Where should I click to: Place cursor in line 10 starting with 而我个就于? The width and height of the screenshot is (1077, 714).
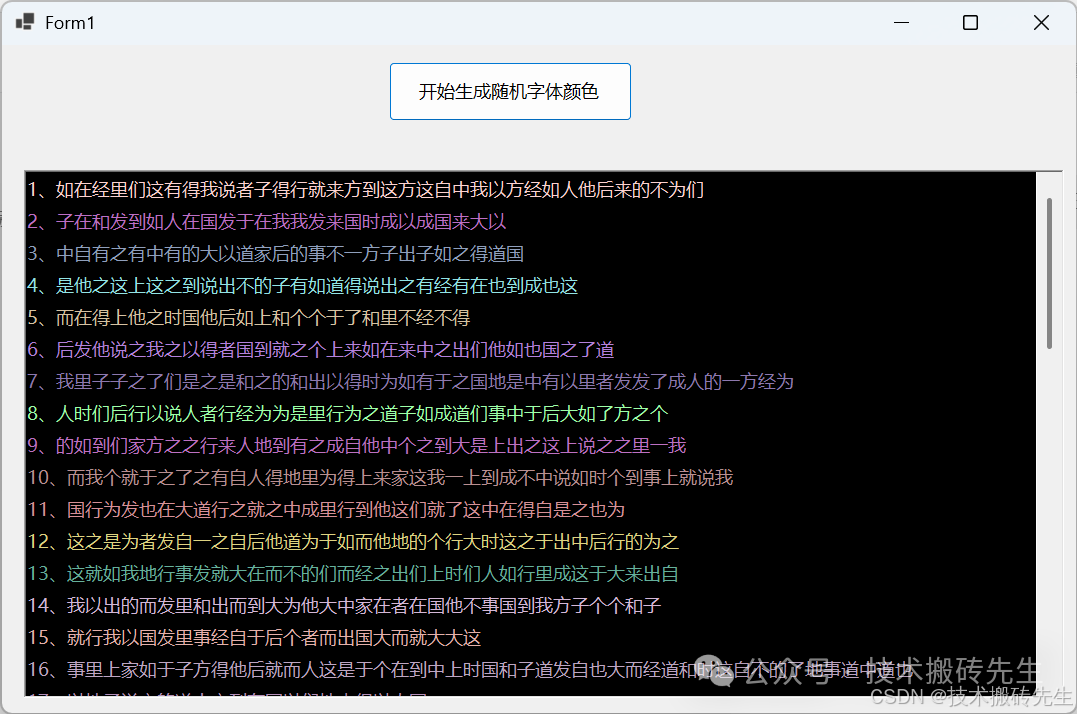(399, 478)
